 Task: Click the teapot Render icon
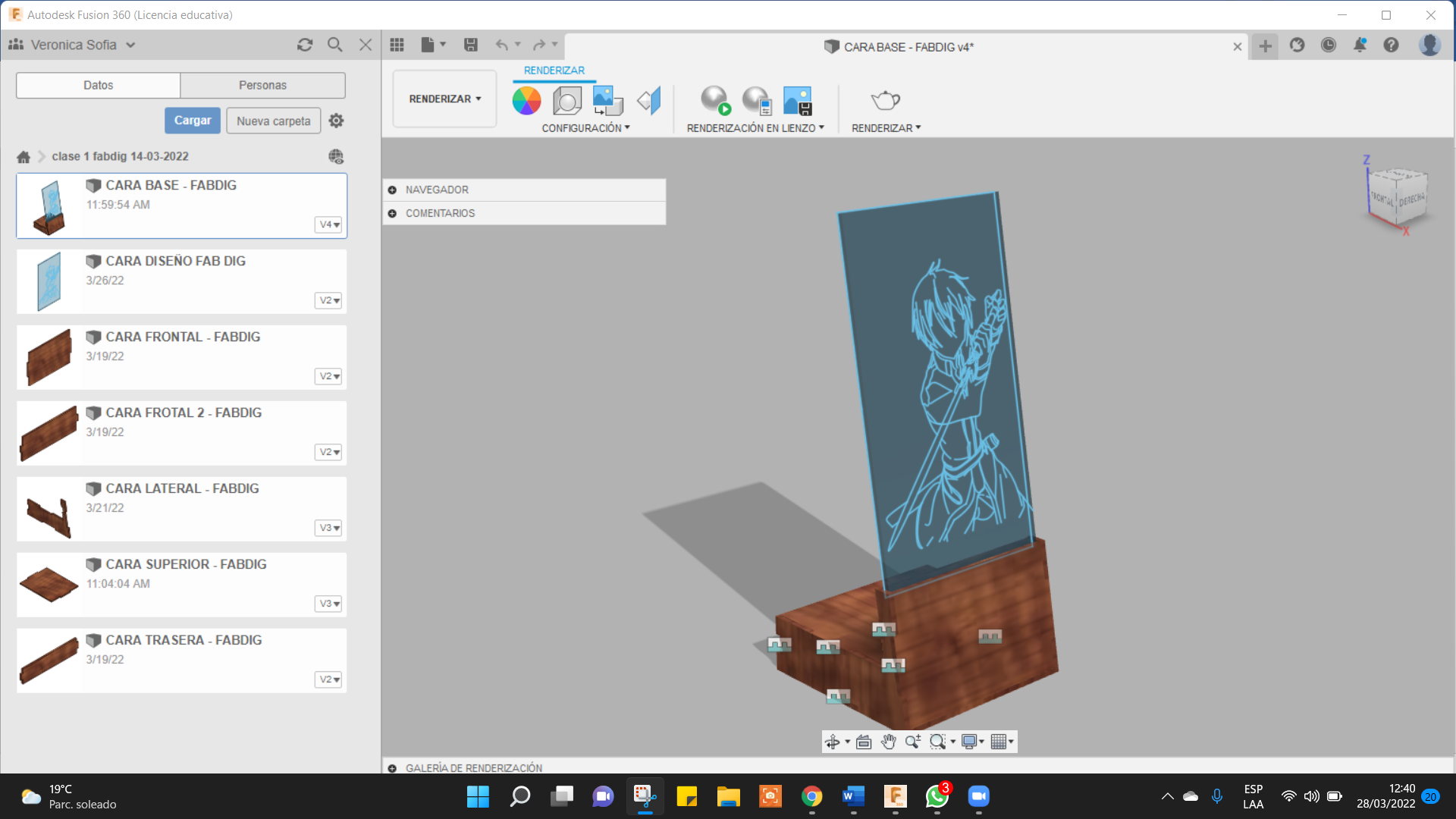pos(885,100)
